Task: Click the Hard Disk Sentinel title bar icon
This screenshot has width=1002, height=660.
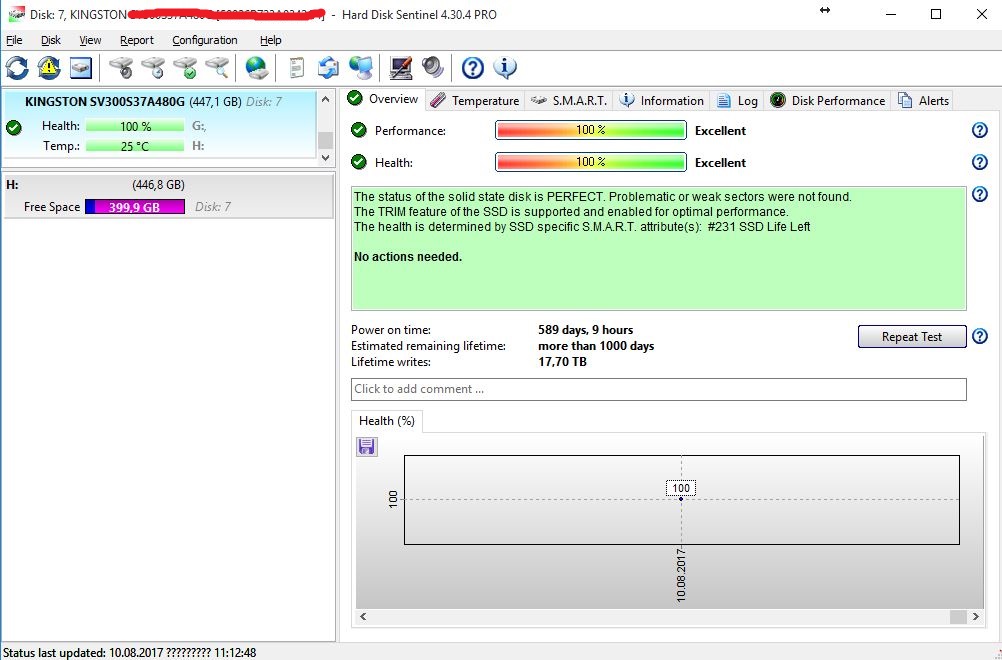Action: [x=15, y=15]
